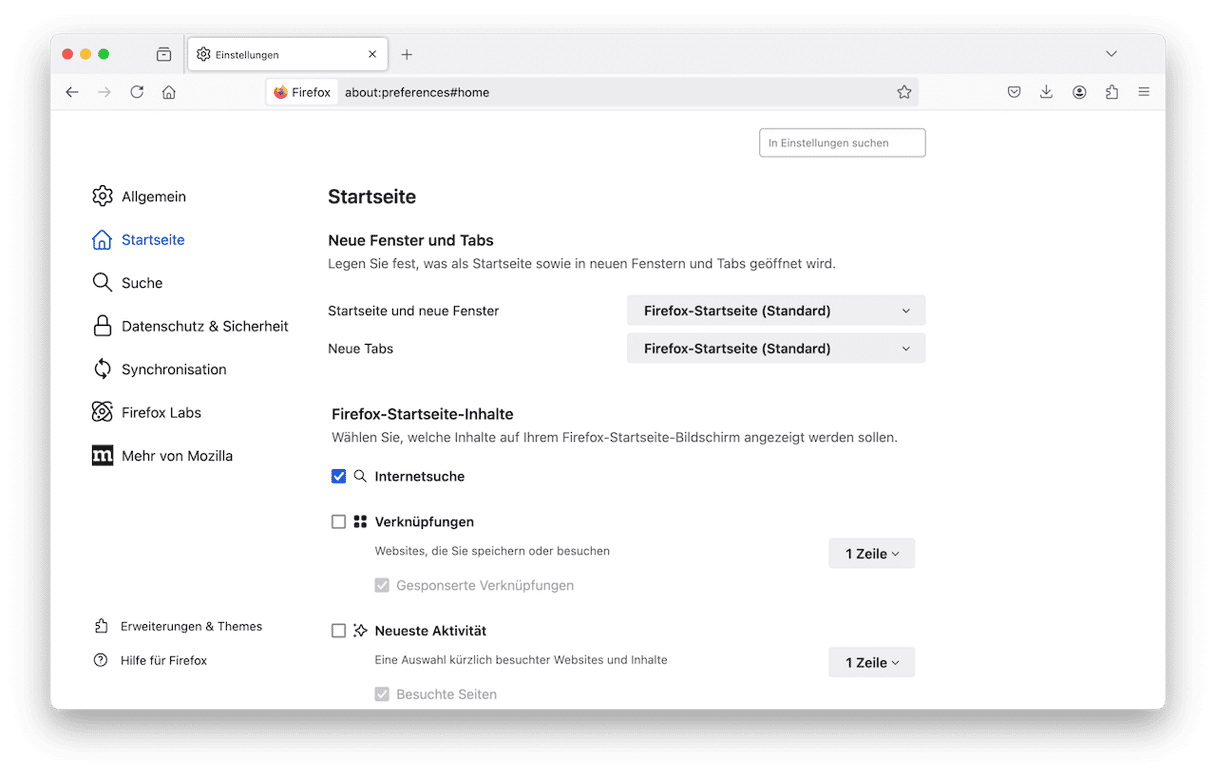Open the extensions puzzle icon
This screenshot has height=776, width=1216.
1112,92
